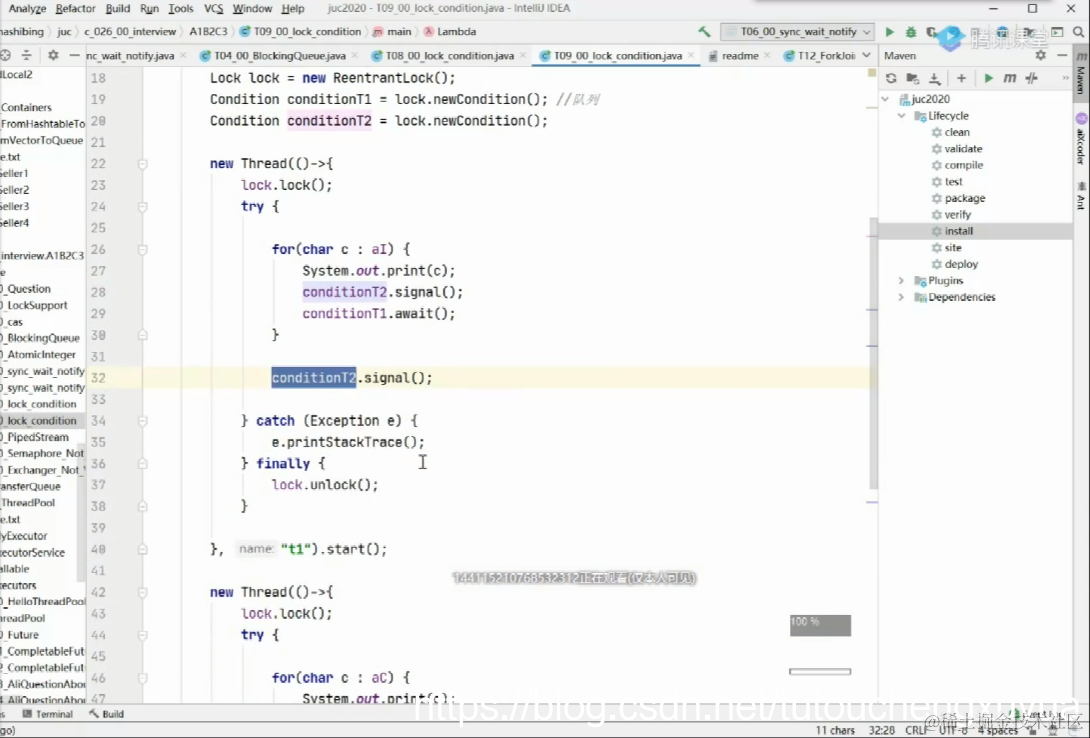
Task: Close the T09_00_lock_condition.java tab
Action: 691,55
